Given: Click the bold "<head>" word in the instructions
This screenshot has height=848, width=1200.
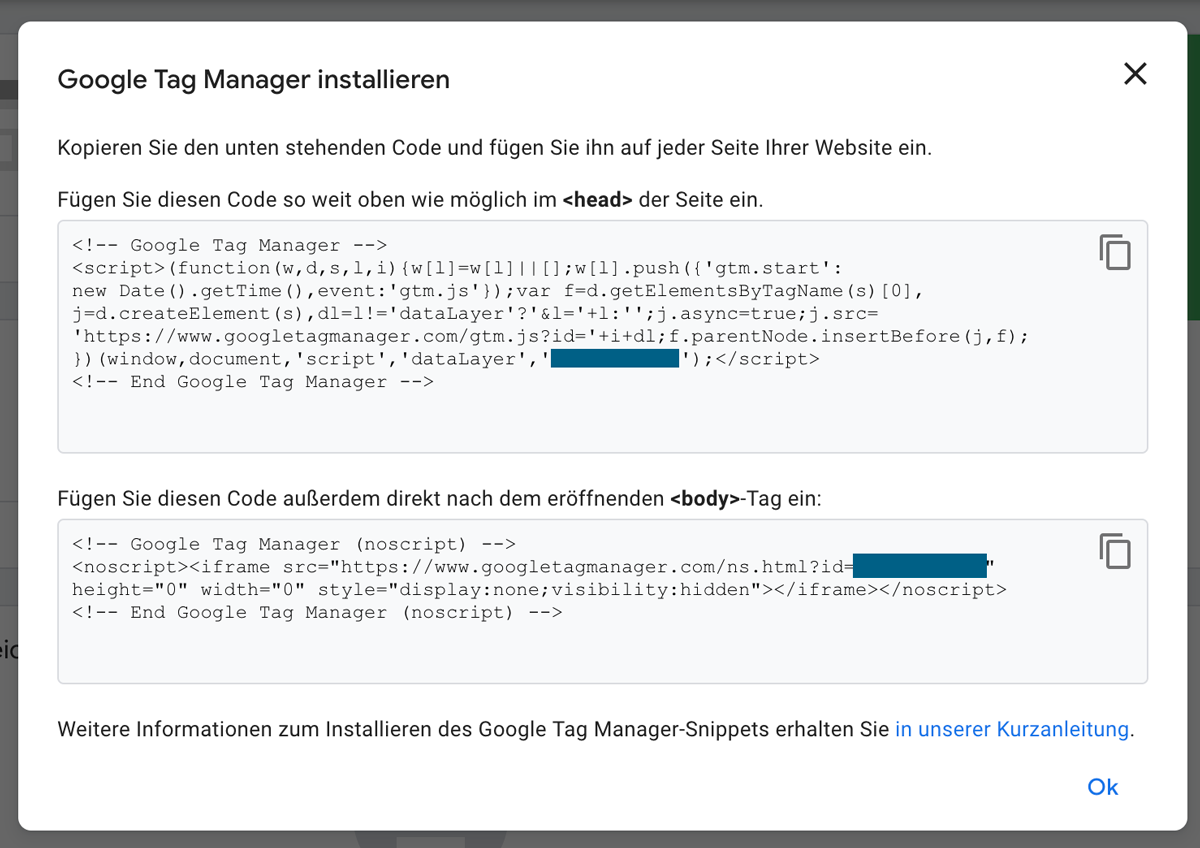Looking at the screenshot, I should [x=597, y=199].
